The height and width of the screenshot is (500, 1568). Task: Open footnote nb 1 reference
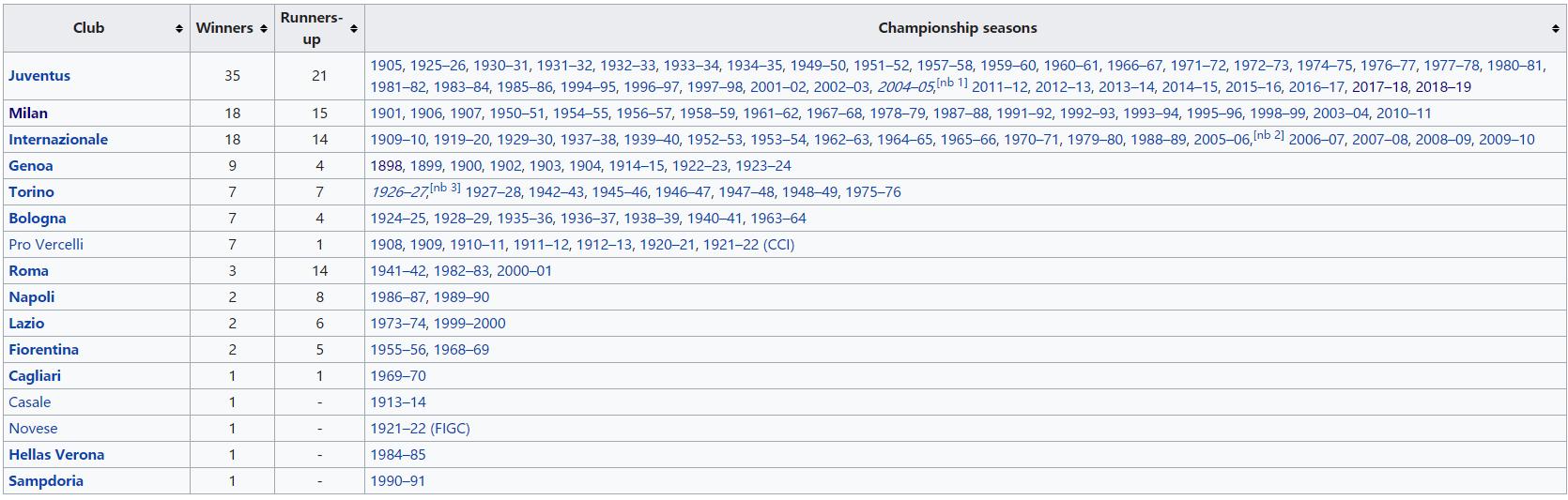[952, 83]
